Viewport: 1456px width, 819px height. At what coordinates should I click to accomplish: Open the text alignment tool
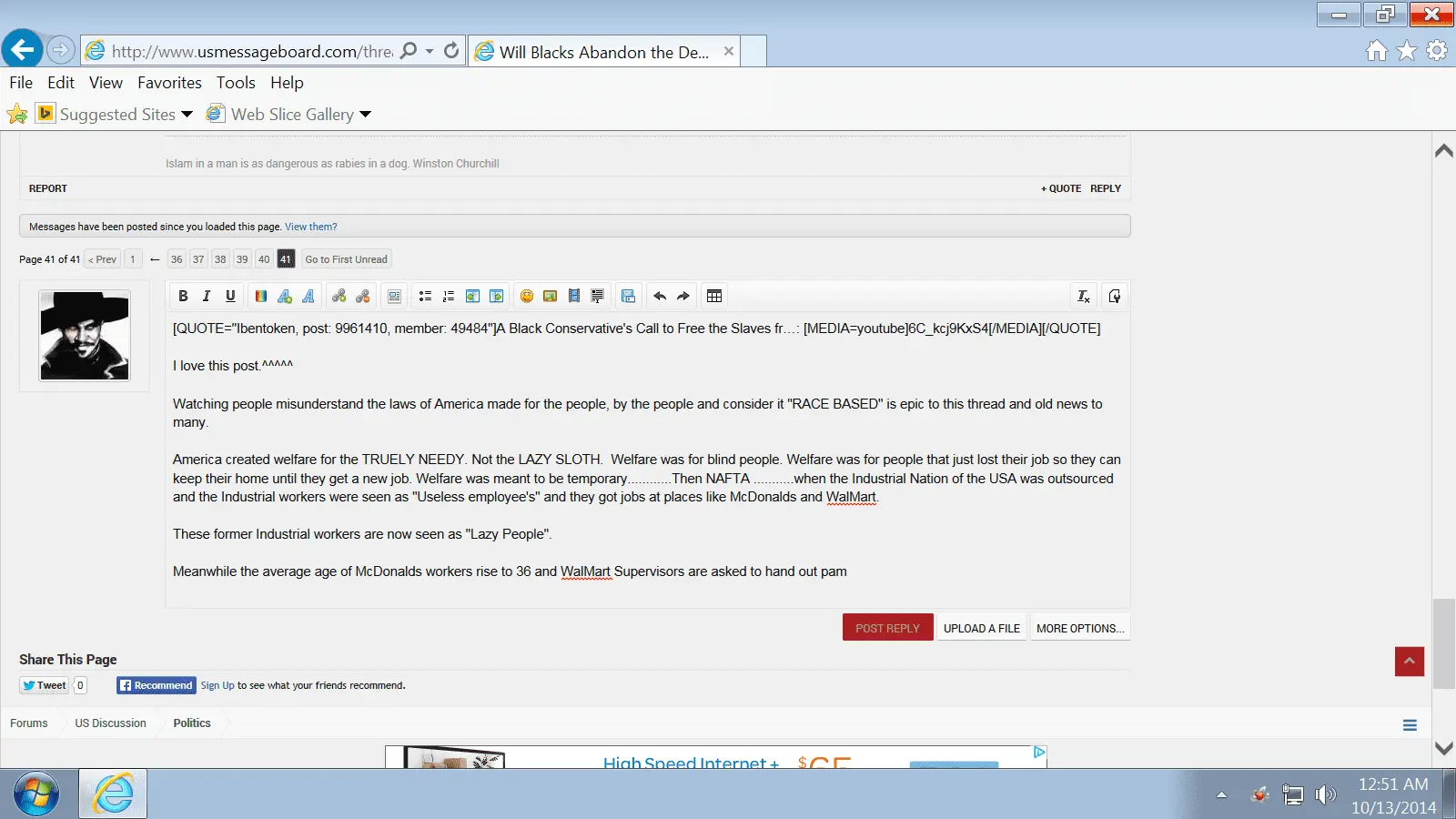[x=394, y=296]
